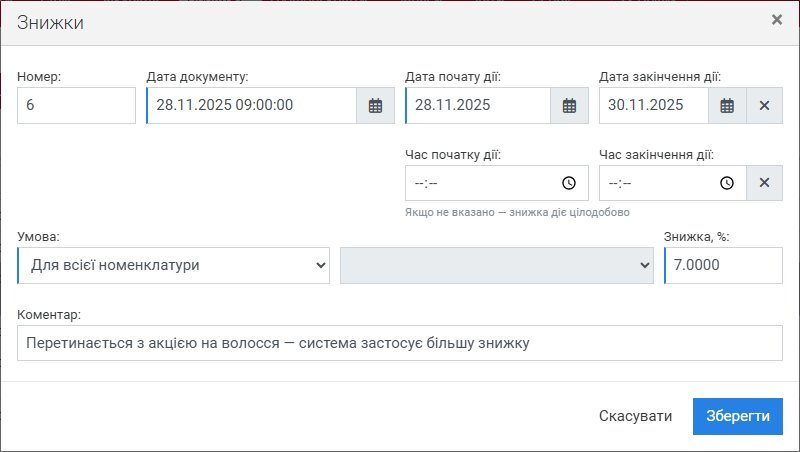Click the Зберегти button
The image size is (800, 452).
[x=738, y=416]
